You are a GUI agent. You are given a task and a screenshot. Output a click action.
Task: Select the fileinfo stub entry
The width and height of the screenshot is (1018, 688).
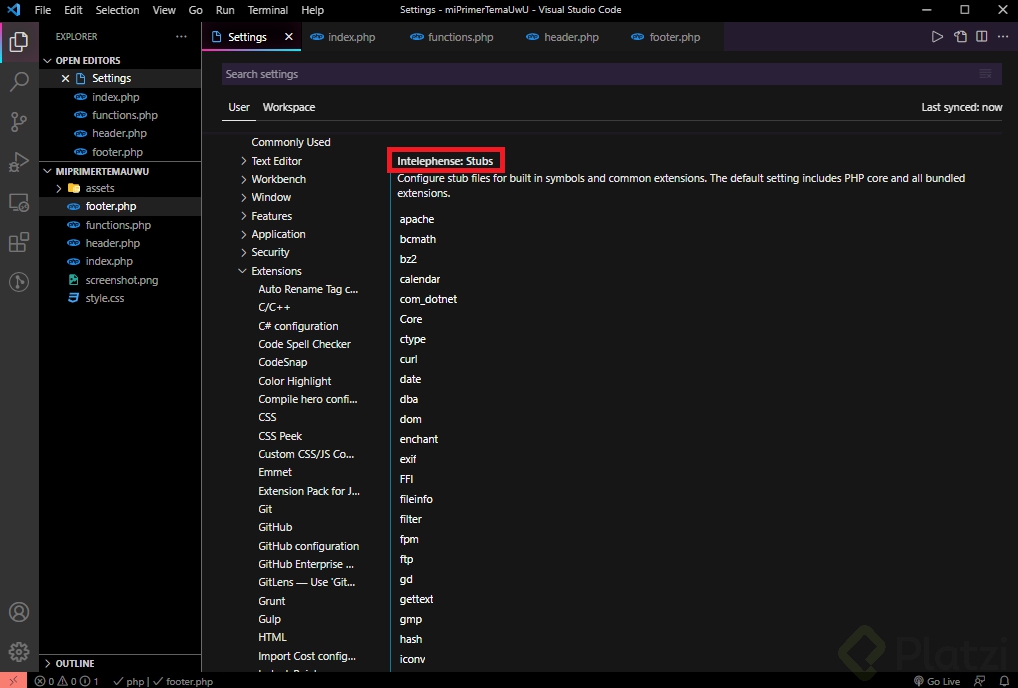[416, 499]
